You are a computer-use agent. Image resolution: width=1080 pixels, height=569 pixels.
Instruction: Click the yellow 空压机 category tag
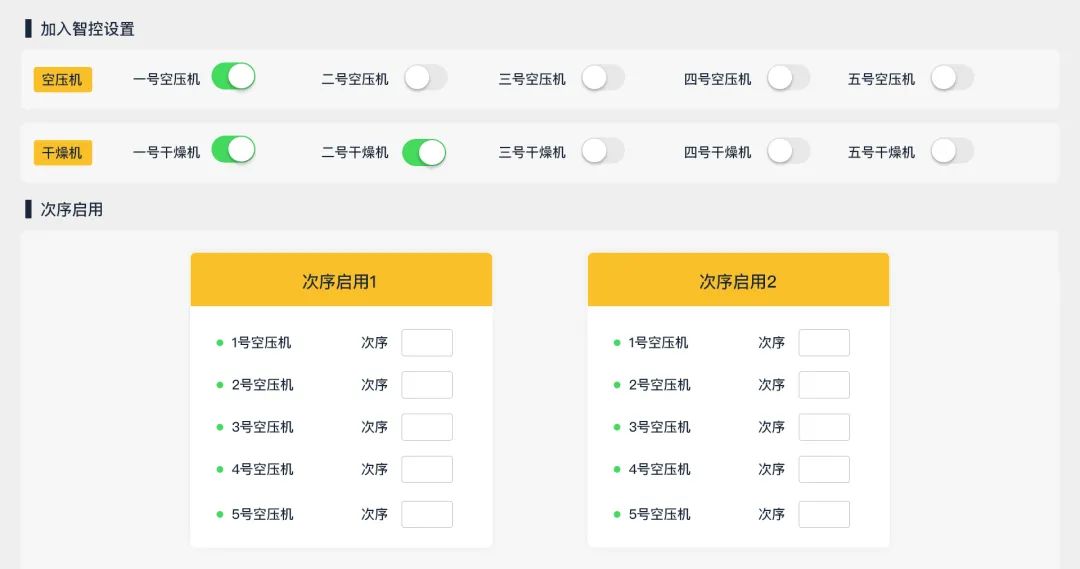coord(62,79)
